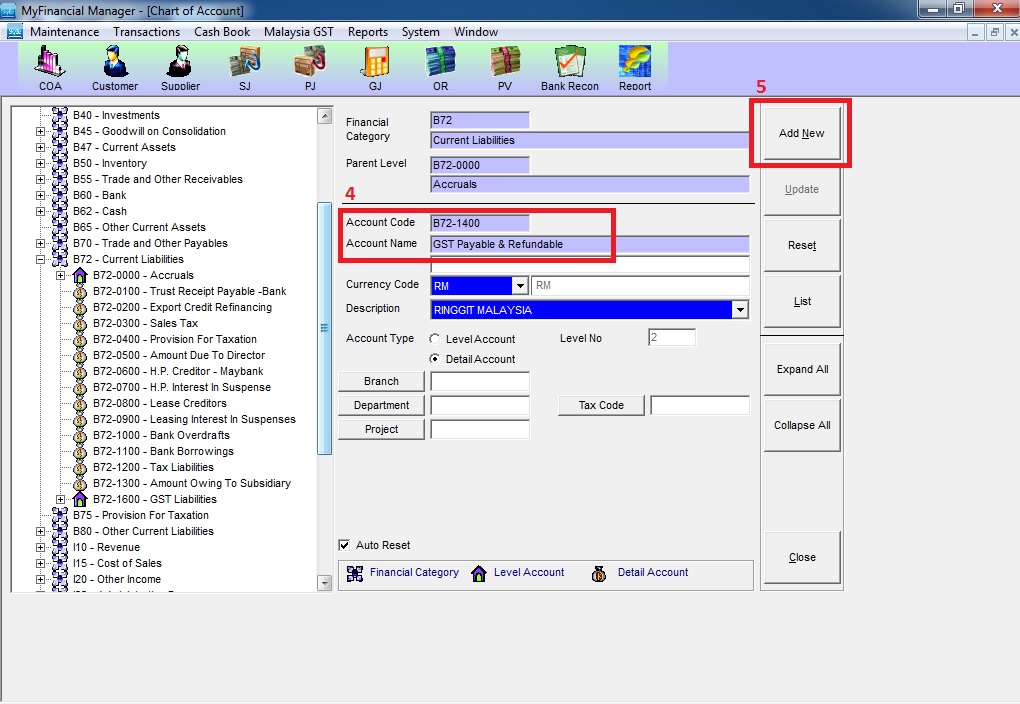This screenshot has height=704, width=1020.
Task: Launch the SJ sales journal icon
Action: pos(245,67)
